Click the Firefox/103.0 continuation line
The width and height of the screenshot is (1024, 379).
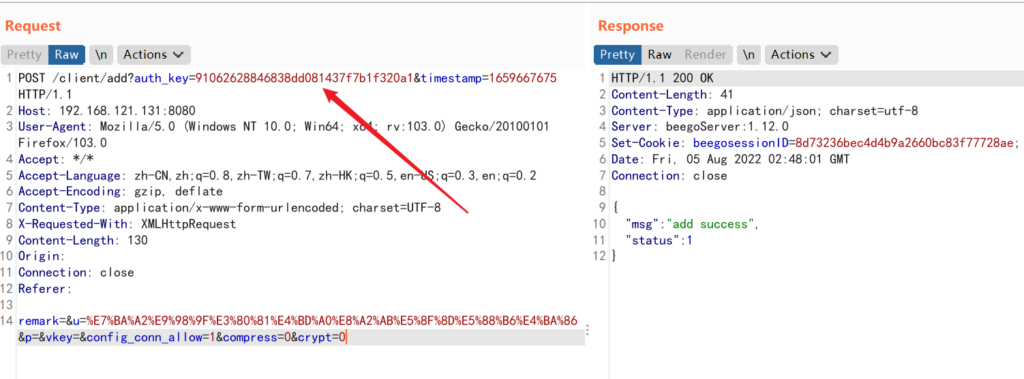click(62, 143)
